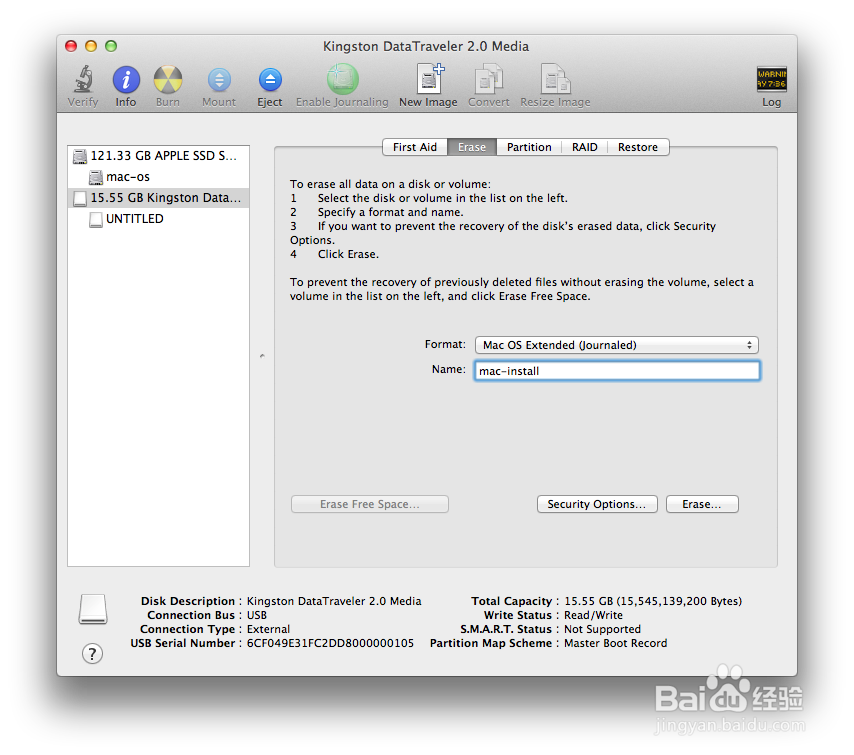Click the Erase... button
The height and width of the screenshot is (755, 854).
pos(702,504)
